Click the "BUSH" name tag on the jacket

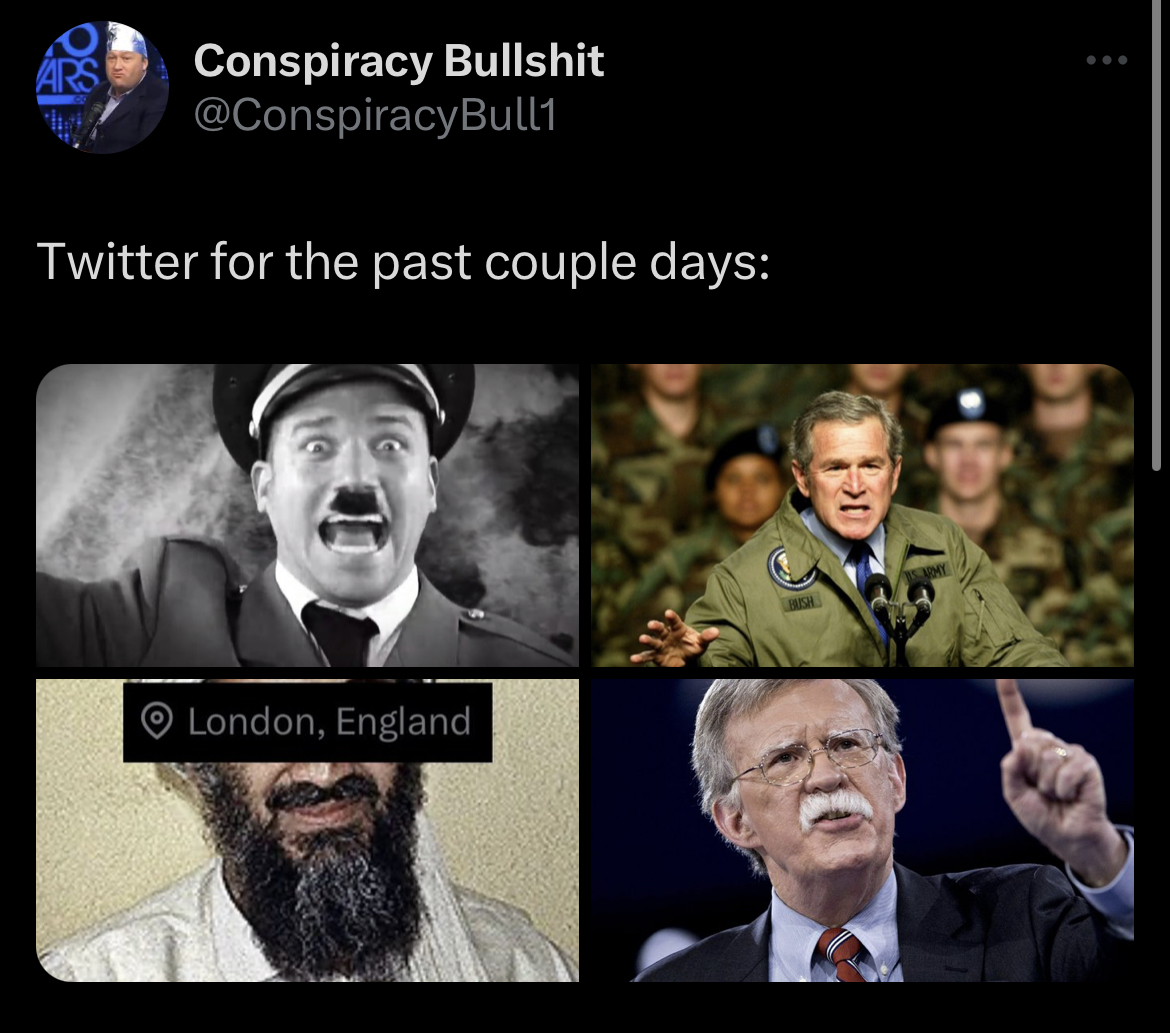point(800,602)
